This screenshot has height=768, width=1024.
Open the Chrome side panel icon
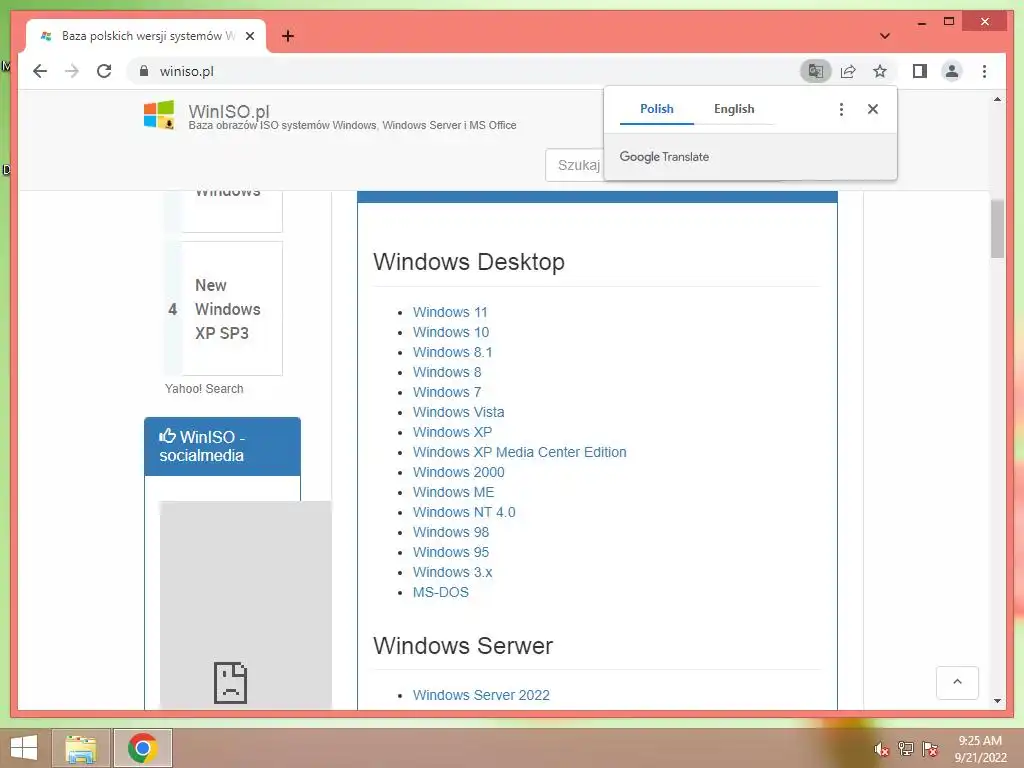920,71
